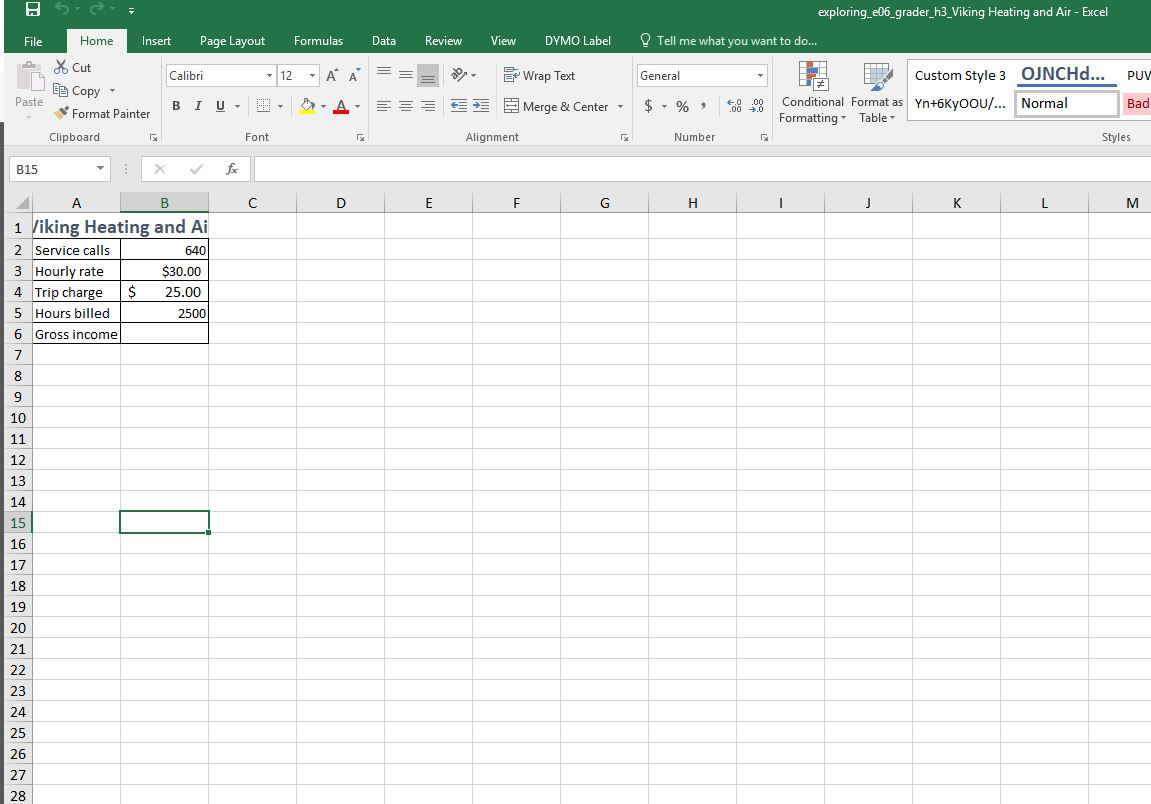The image size is (1151, 804).
Task: Expand the Merge & Center options arrow
Action: (x=620, y=106)
